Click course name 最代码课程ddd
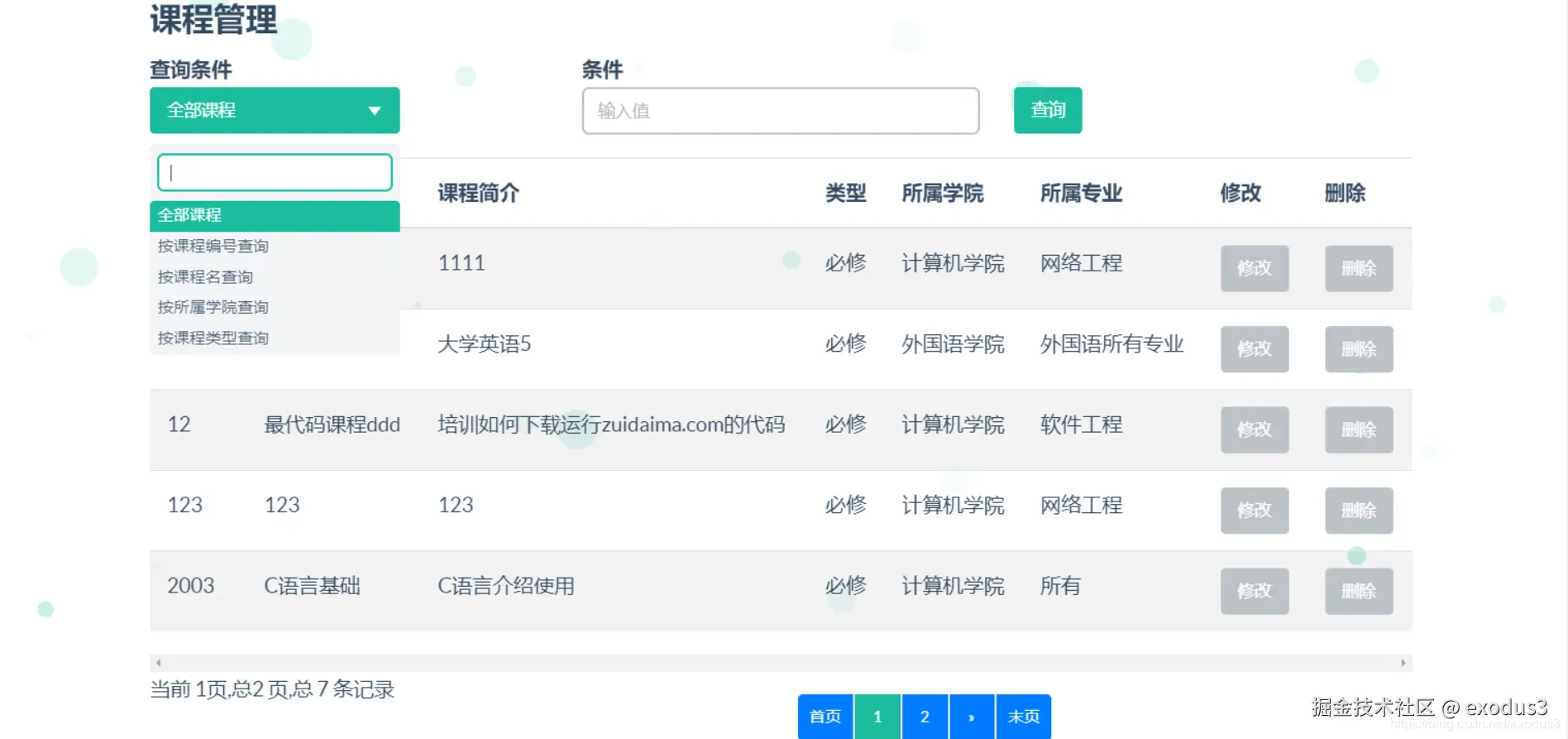The height and width of the screenshot is (739, 1568). pos(332,425)
